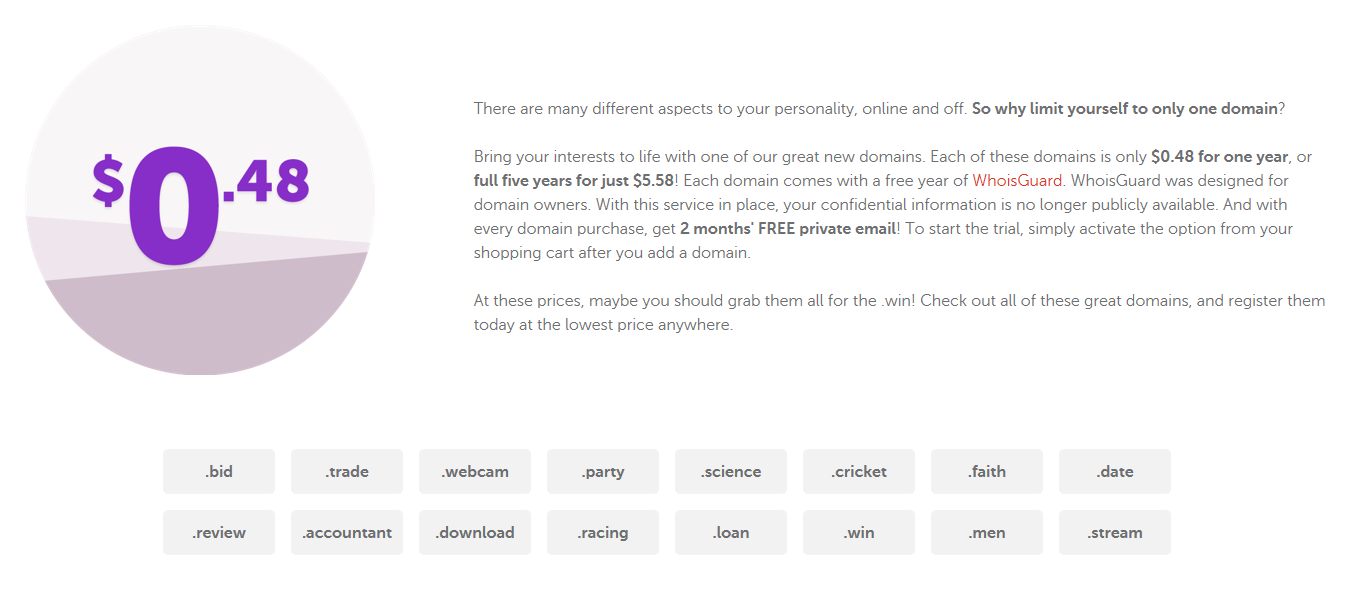
Task: Choose the .date domain button
Action: (1115, 471)
